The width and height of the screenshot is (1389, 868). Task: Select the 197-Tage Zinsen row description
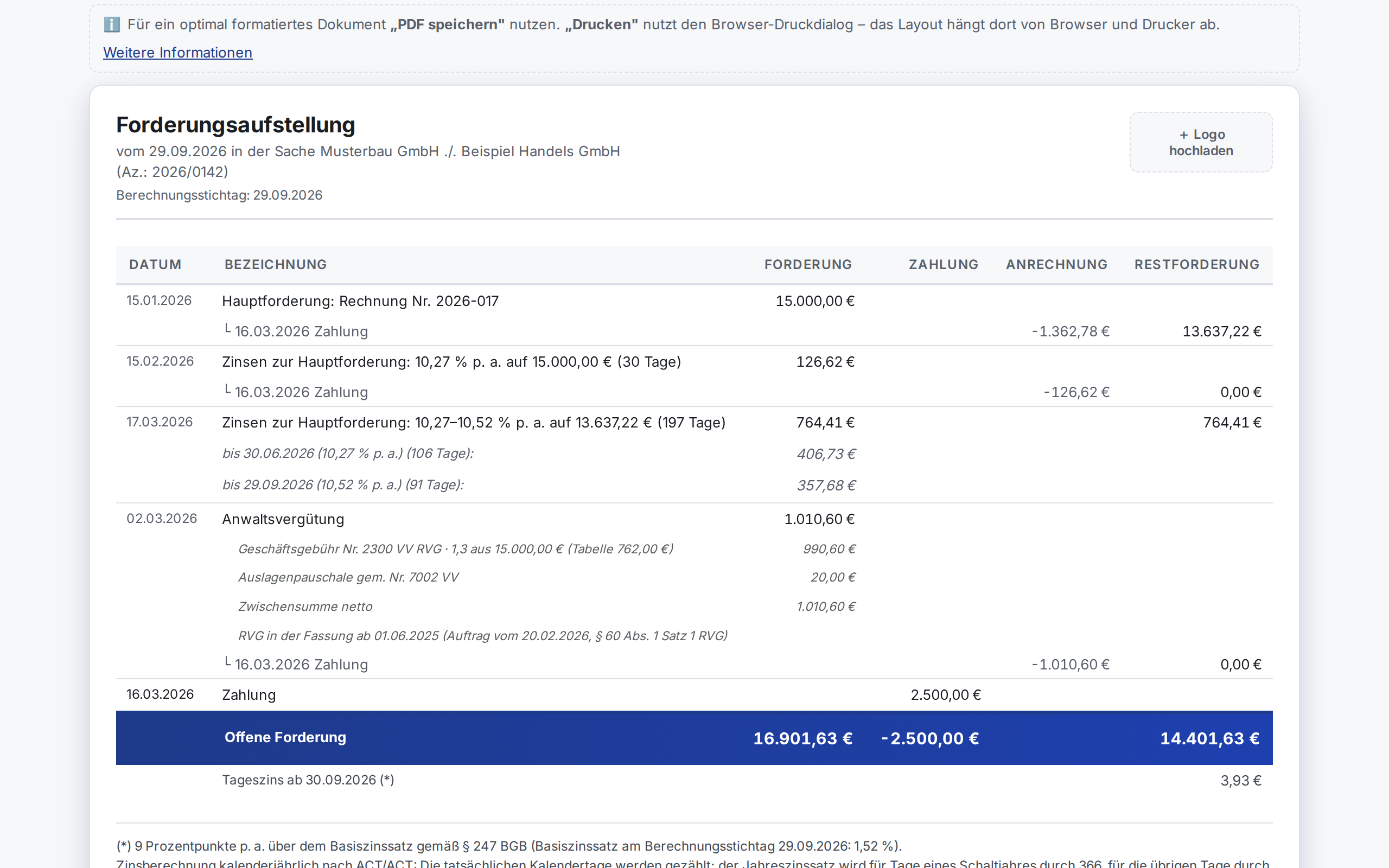[x=474, y=423]
